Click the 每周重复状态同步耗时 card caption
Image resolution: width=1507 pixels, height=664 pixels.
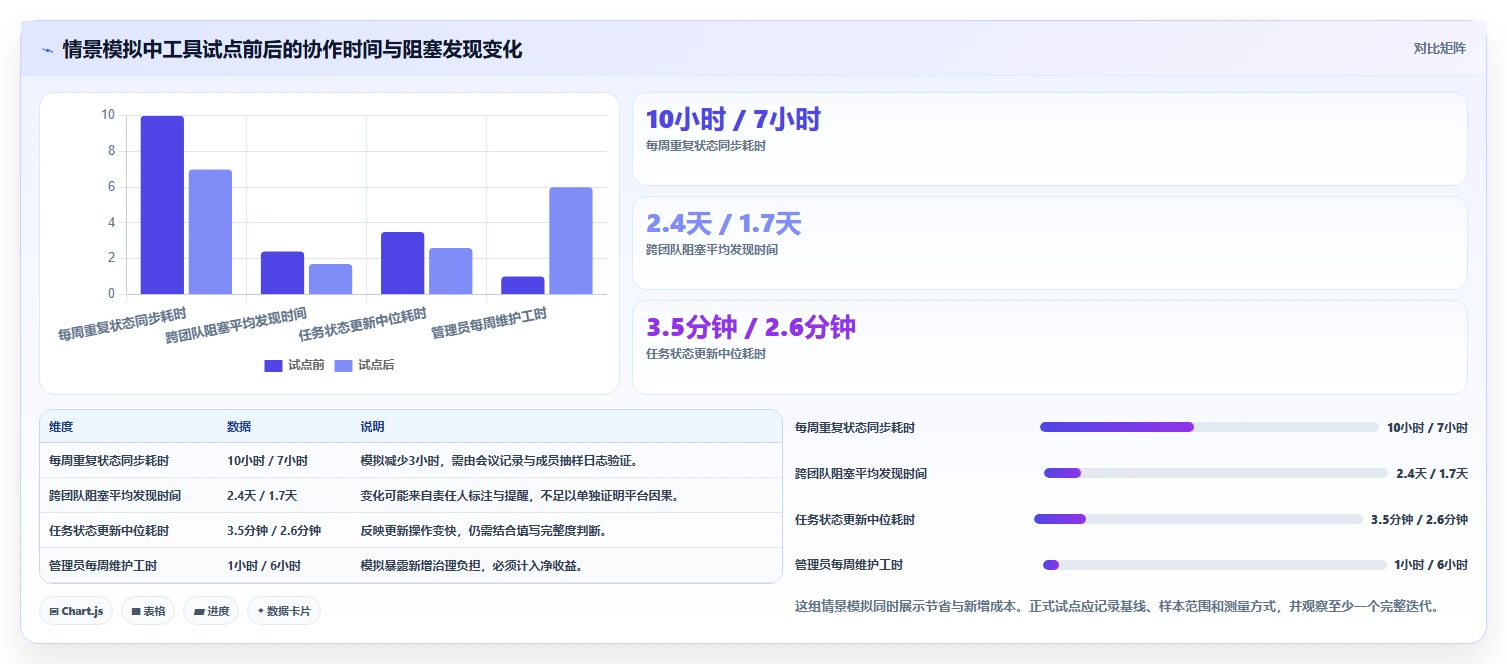tap(706, 146)
